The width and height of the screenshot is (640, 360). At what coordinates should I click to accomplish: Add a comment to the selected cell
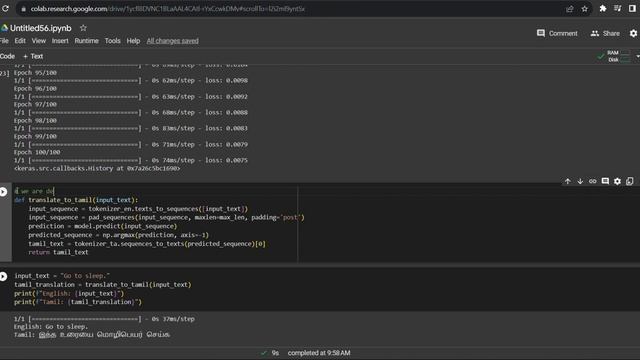point(605,181)
